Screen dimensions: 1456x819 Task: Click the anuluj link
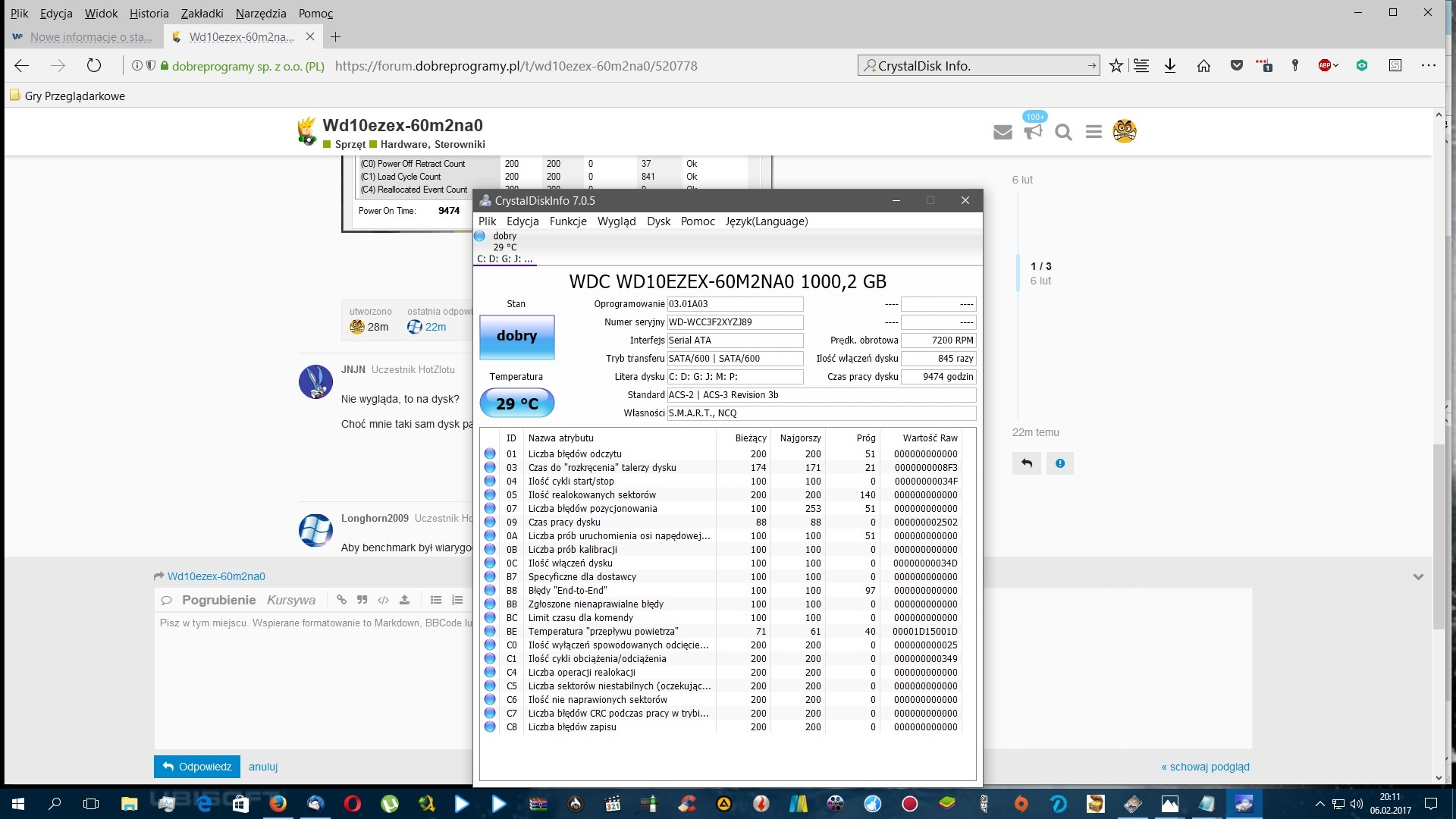coord(263,767)
